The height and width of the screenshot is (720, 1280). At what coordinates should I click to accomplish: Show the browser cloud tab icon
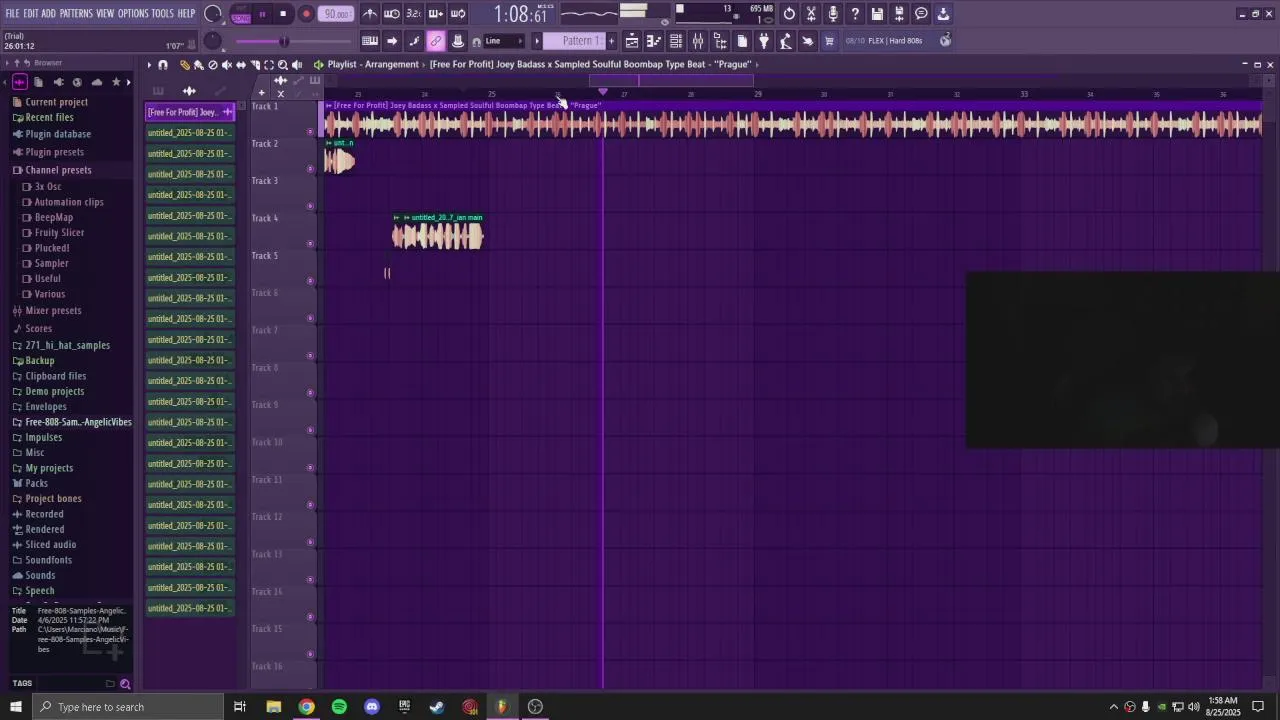97,82
